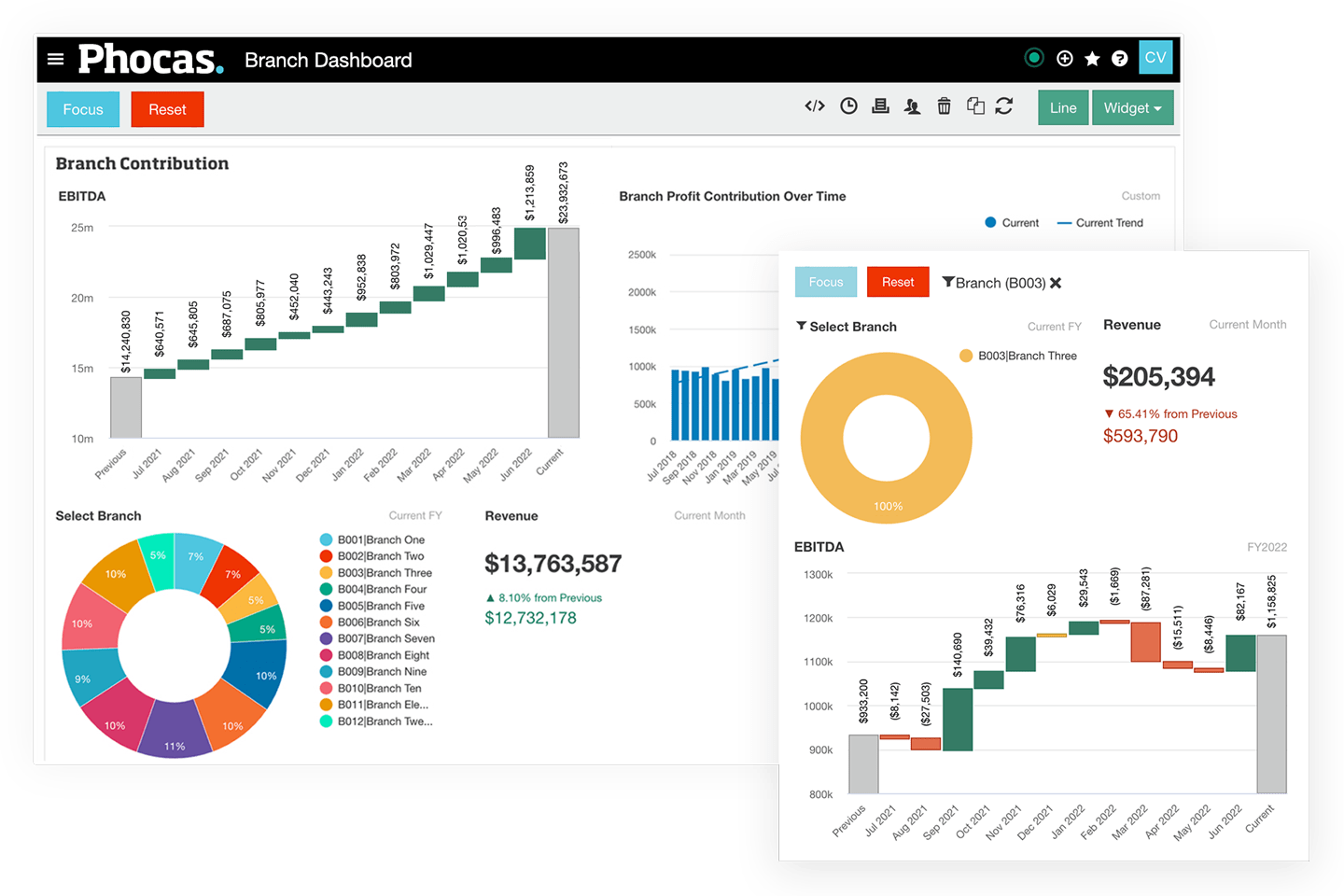Click the delete trash icon
This screenshot has height=896, width=1344.
(x=944, y=105)
